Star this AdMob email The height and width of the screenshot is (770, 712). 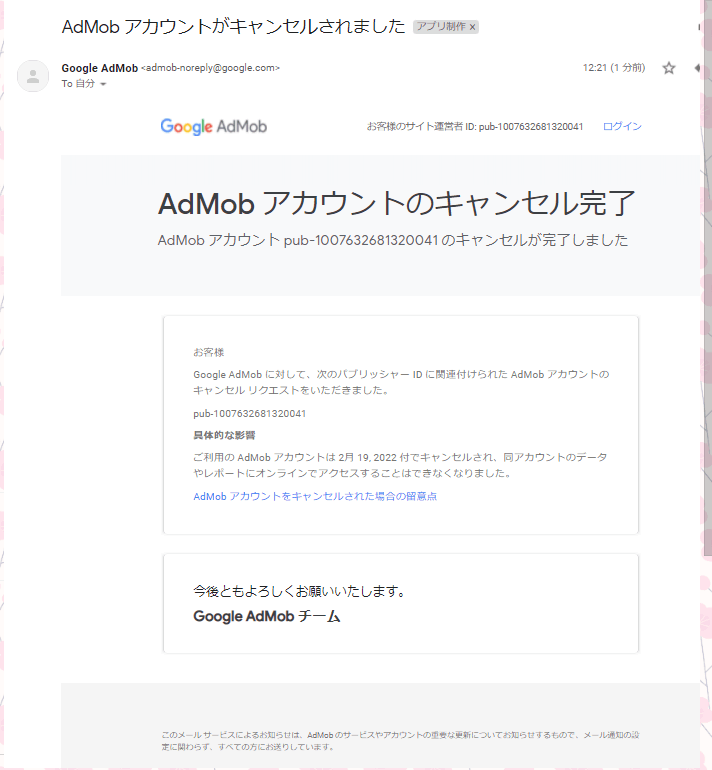pos(669,68)
